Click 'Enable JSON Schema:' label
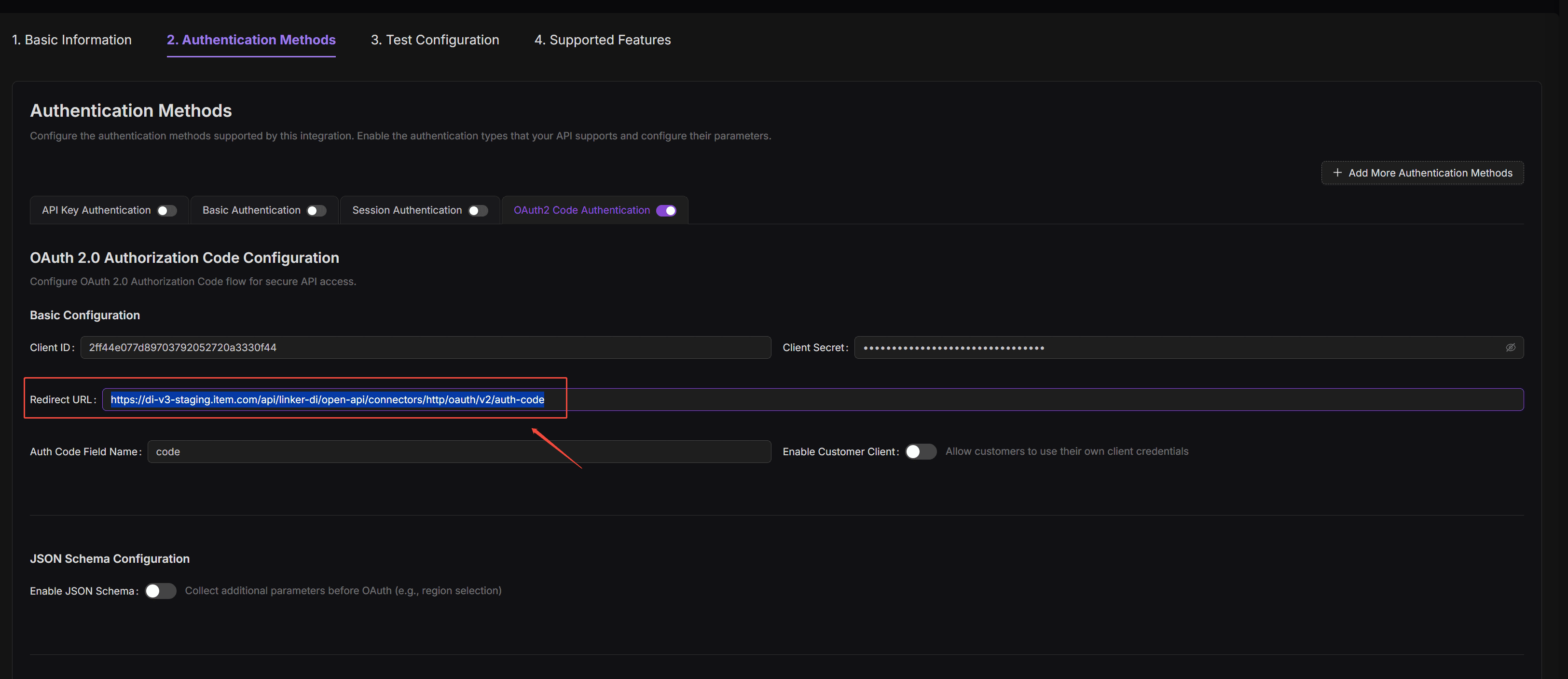1568x679 pixels. click(x=84, y=591)
